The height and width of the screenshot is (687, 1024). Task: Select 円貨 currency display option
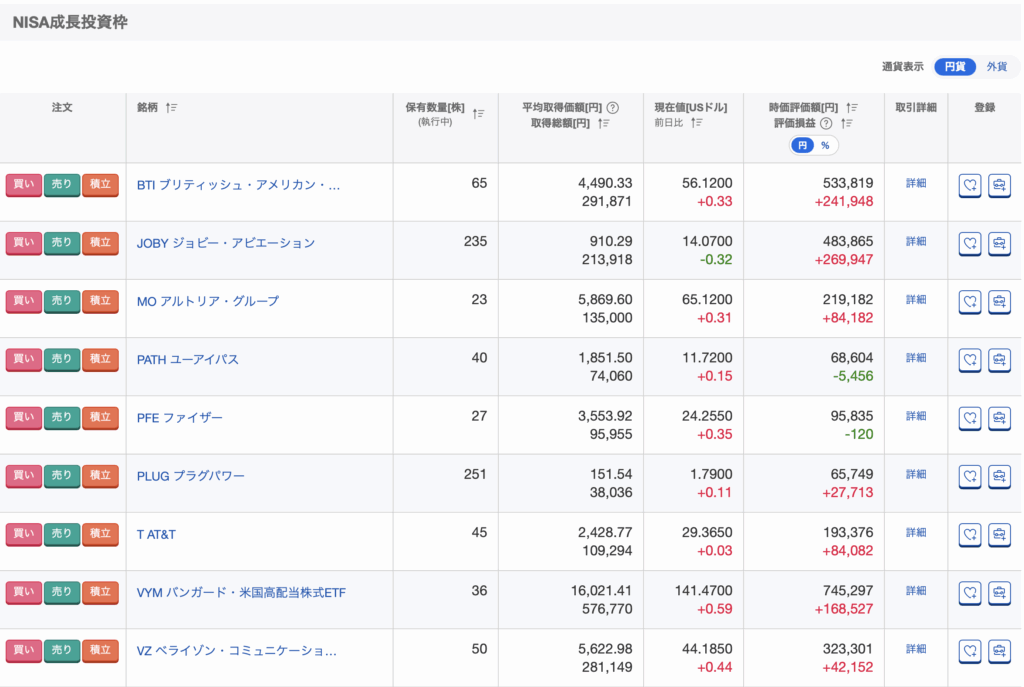(955, 67)
